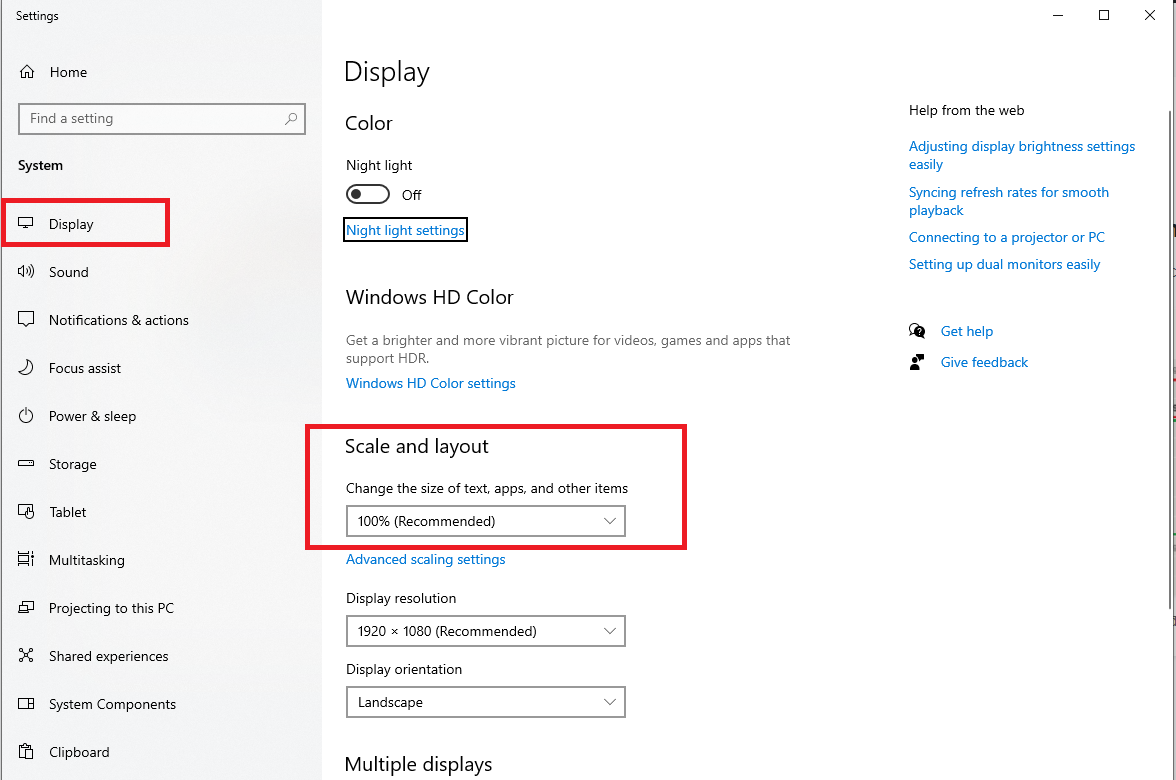The width and height of the screenshot is (1176, 780).
Task: Click the Focus assist moon icon
Action: tap(27, 368)
